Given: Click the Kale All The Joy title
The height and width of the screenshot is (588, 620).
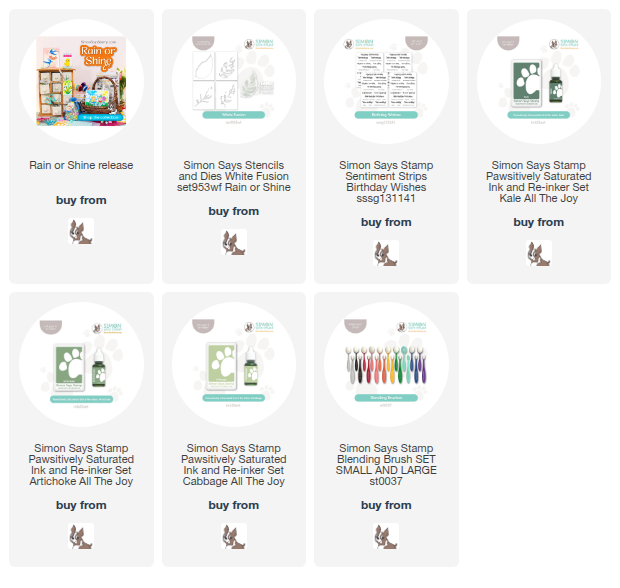Looking at the screenshot, I should click(x=539, y=182).
